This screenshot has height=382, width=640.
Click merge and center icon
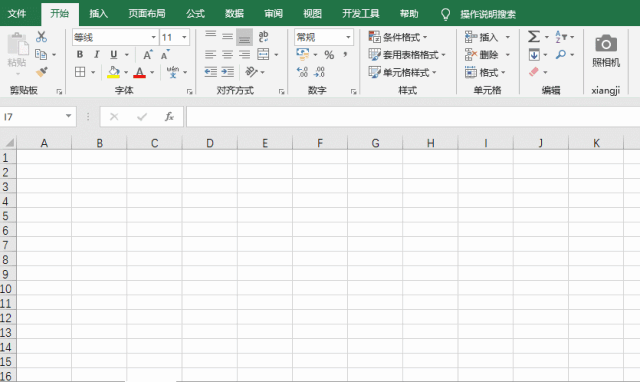pyautogui.click(x=263, y=54)
